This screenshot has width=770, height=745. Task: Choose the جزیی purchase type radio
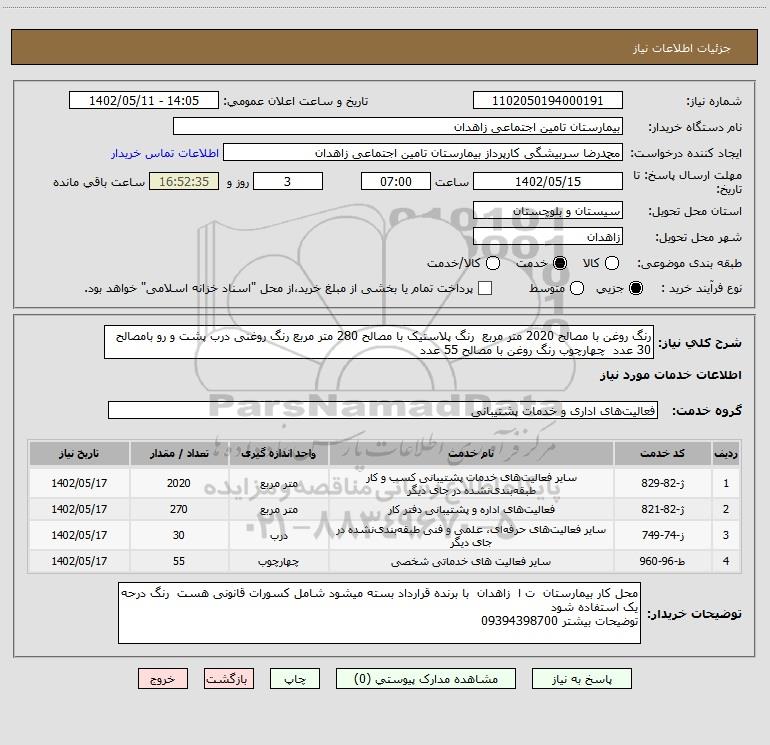(x=635, y=288)
